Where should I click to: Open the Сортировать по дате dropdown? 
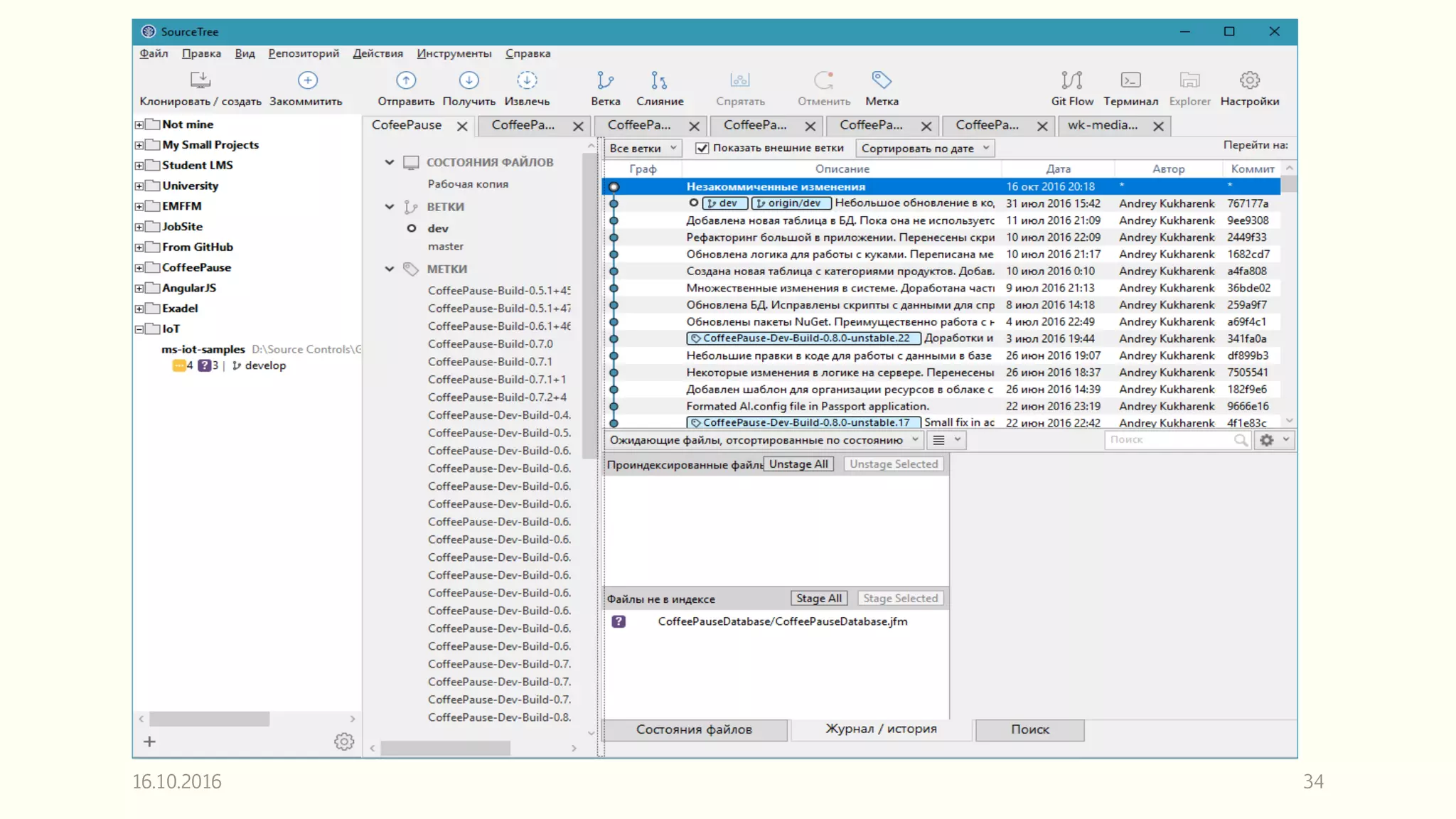coord(924,148)
